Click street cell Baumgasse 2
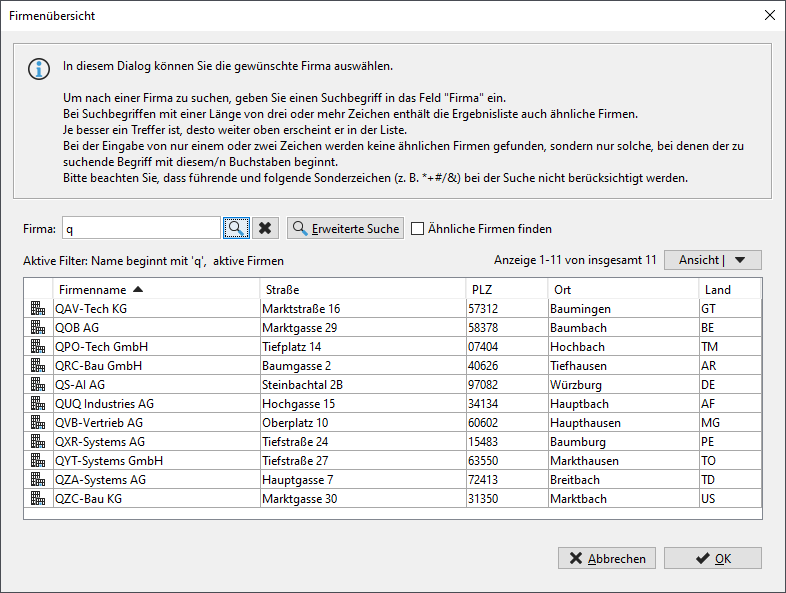The width and height of the screenshot is (786, 593). tap(363, 366)
